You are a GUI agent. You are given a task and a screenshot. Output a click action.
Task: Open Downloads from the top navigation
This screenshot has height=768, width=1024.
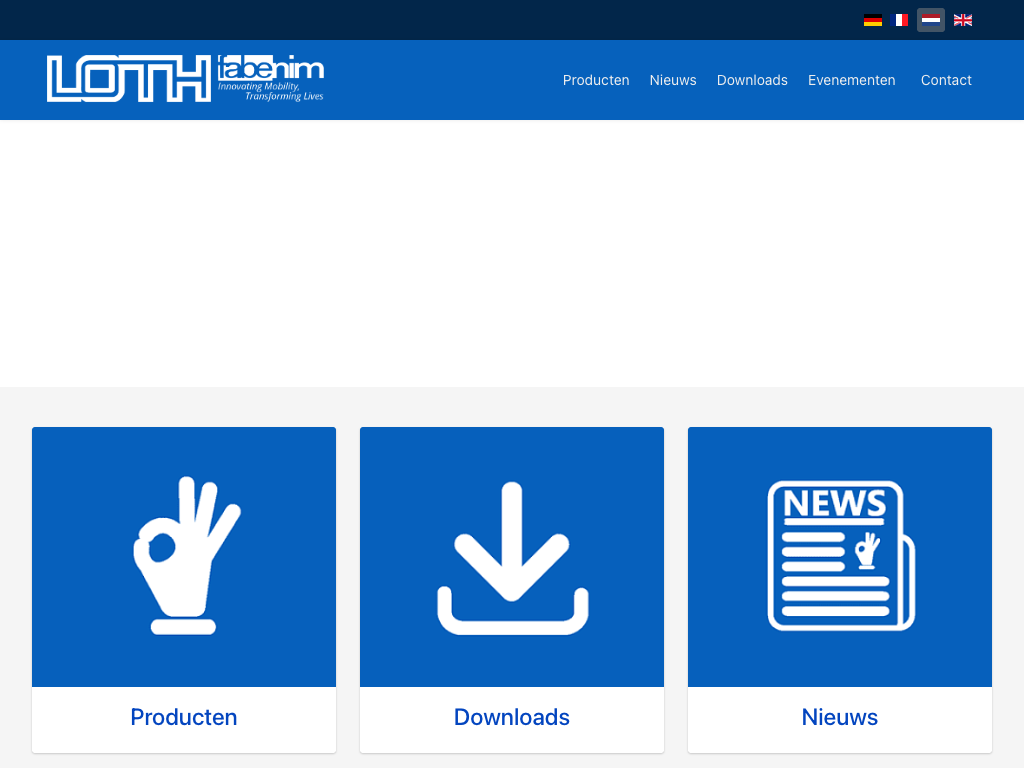(752, 80)
